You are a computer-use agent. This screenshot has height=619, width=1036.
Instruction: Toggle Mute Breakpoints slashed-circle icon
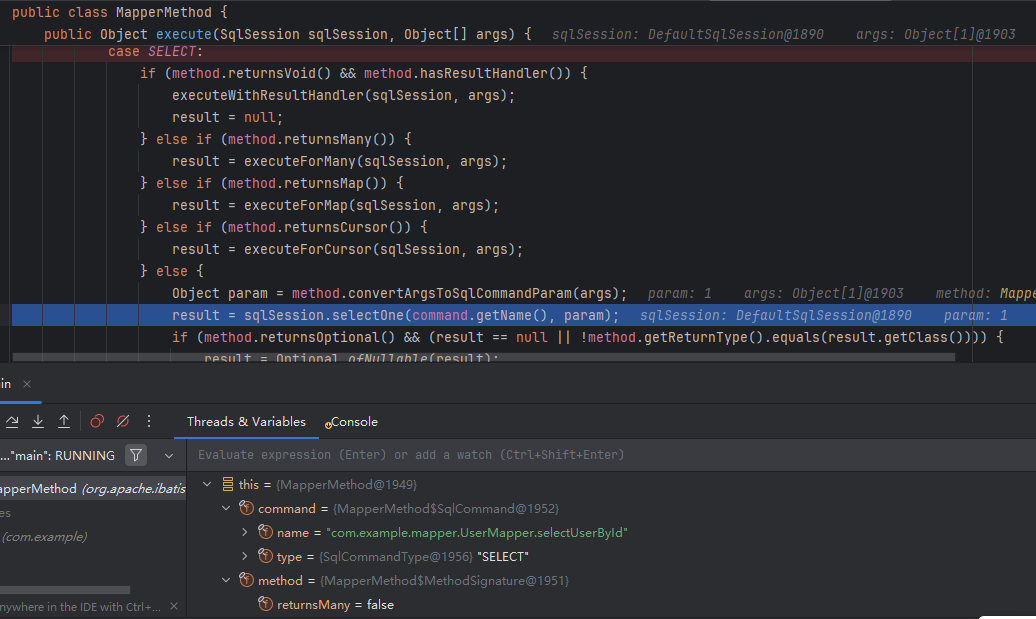click(123, 421)
